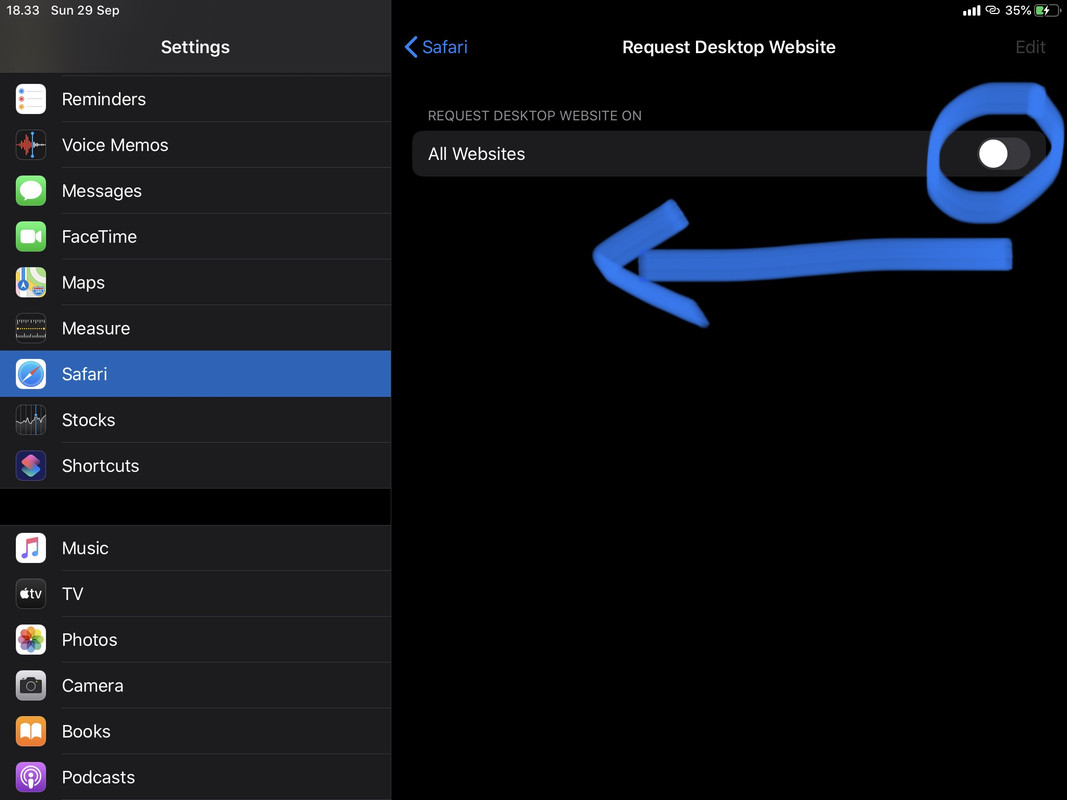This screenshot has height=800, width=1067.
Task: Tap the personal hotspot link icon
Action: coord(992,10)
